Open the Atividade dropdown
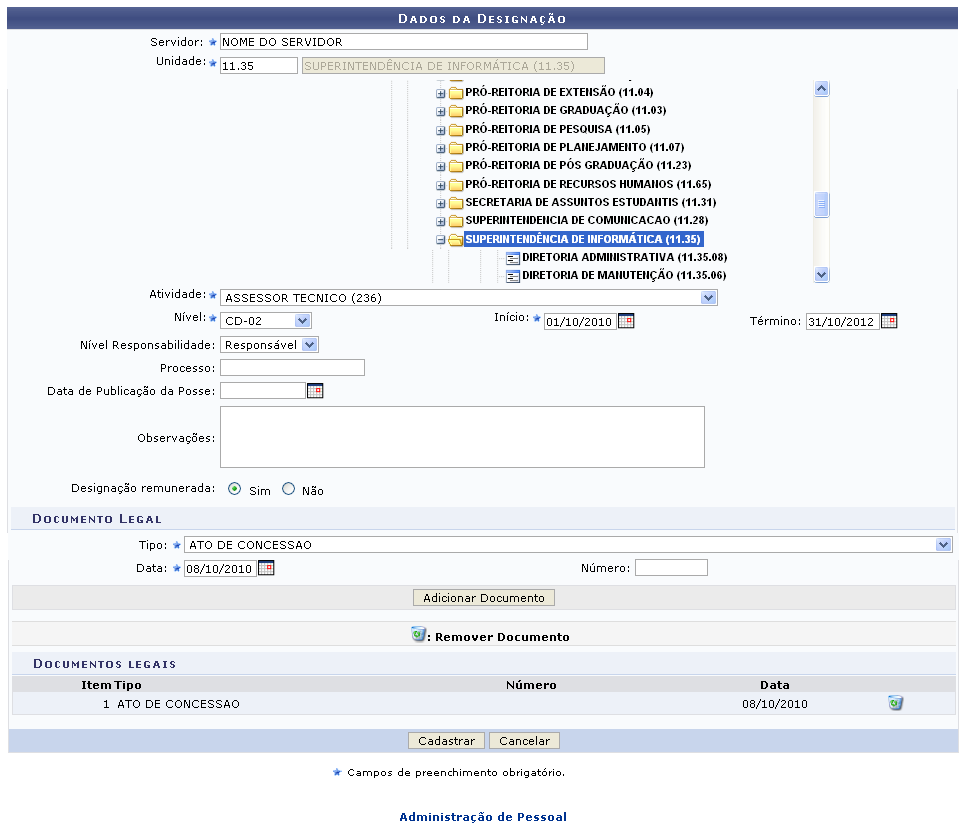This screenshot has width=964, height=830. click(708, 297)
